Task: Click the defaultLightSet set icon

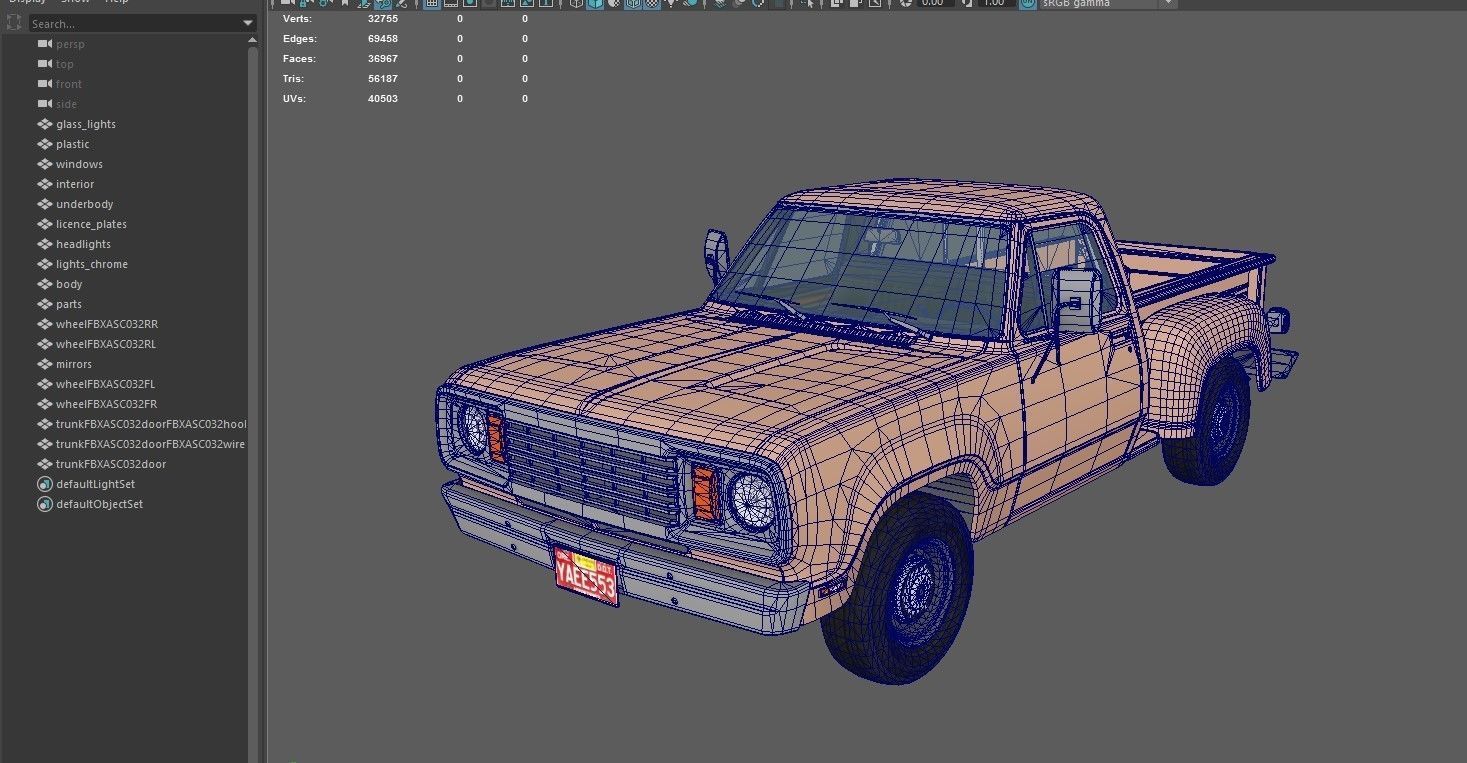Action: [x=44, y=484]
